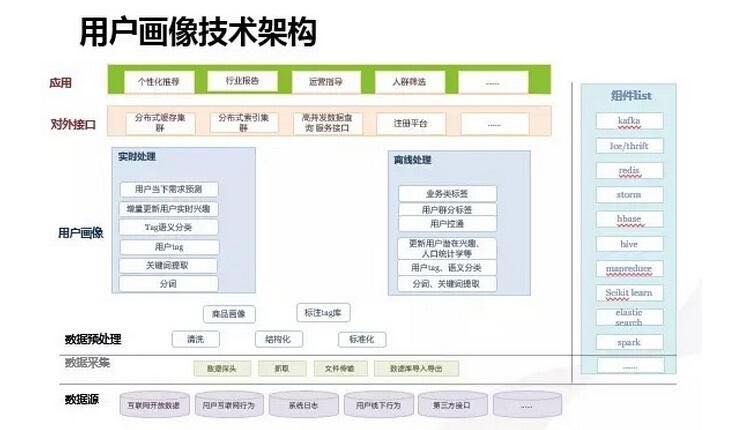Image resolution: width=749 pixels, height=430 pixels.
Task: Select kafka in the 组件list
Action: (x=629, y=122)
